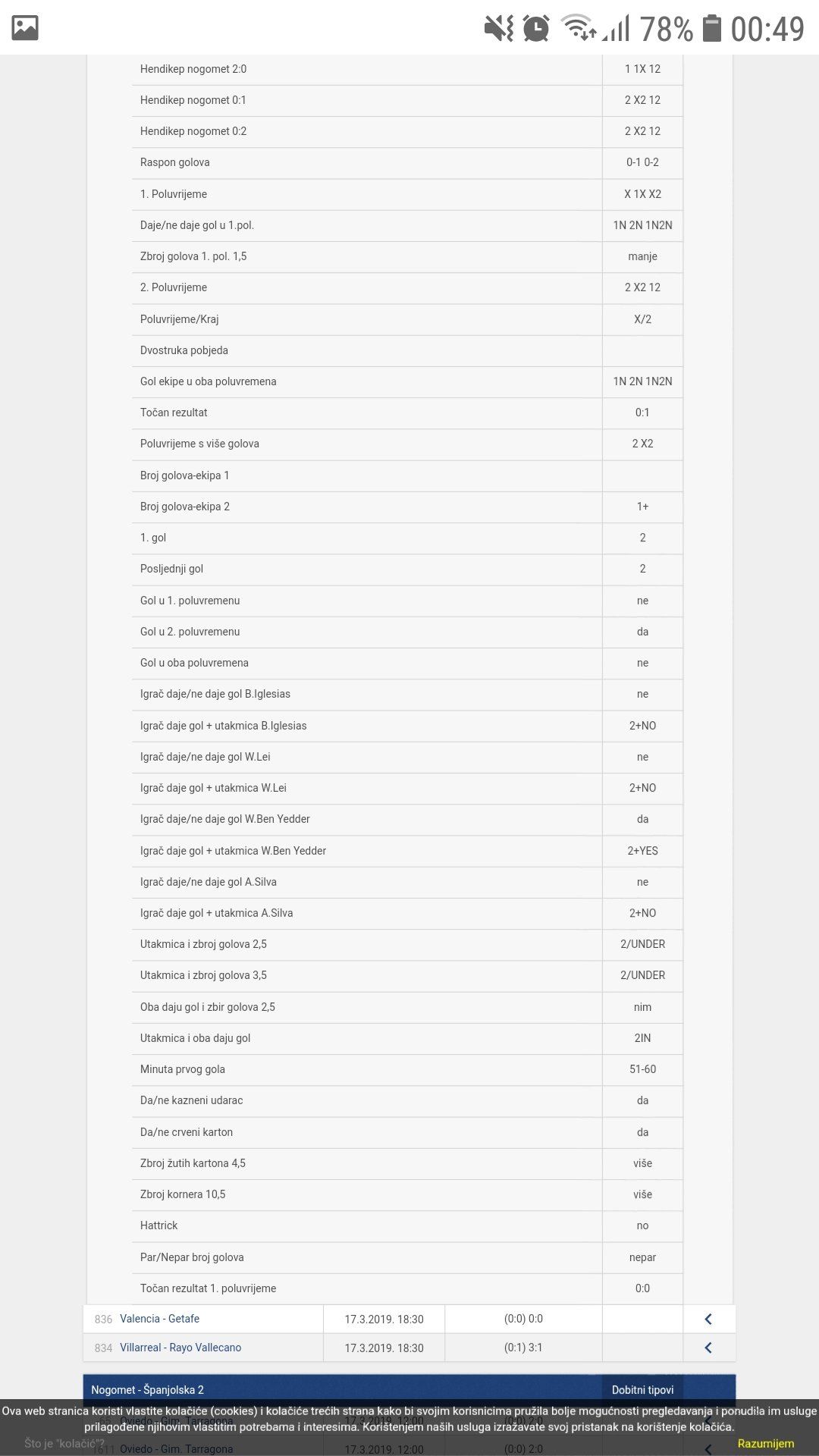Expand the Valencia - Getafe match chevron
Screen dimensions: 819x1456
pyautogui.click(x=708, y=1319)
